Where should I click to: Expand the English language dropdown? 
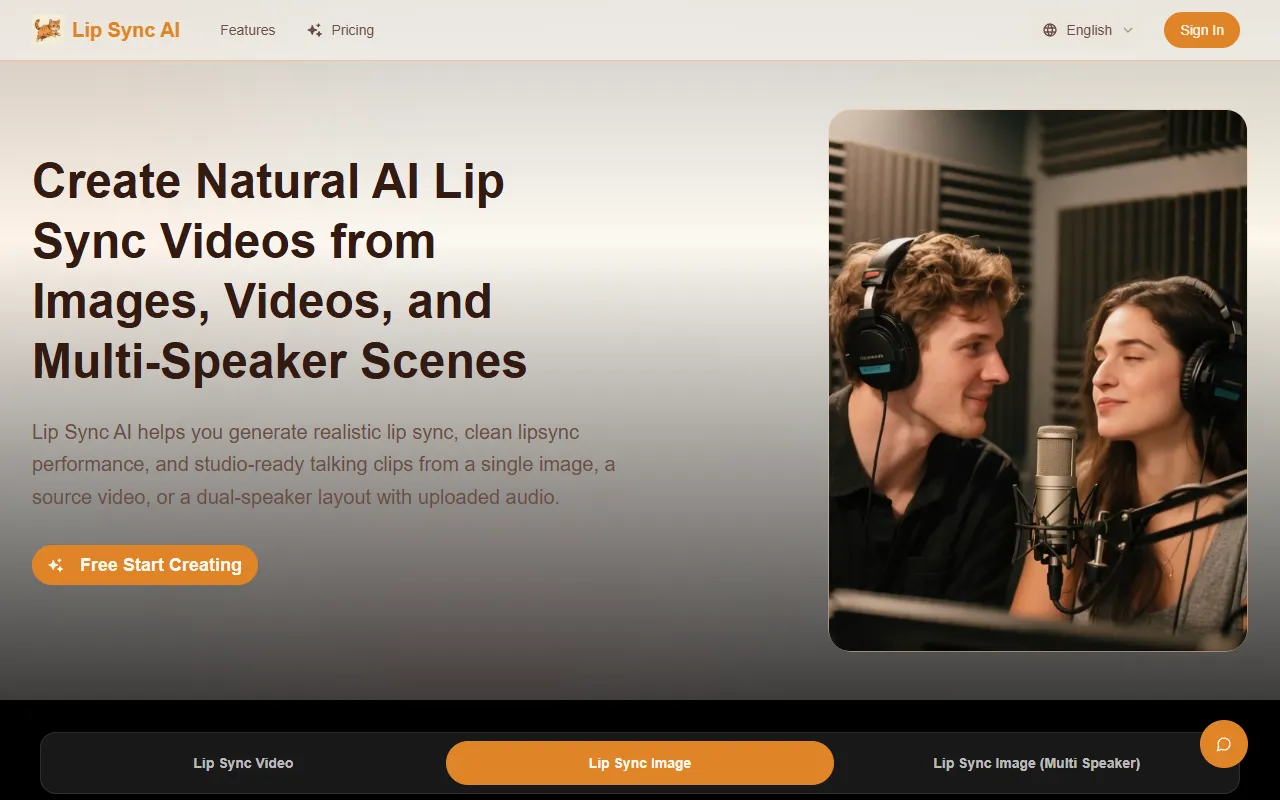point(1088,30)
